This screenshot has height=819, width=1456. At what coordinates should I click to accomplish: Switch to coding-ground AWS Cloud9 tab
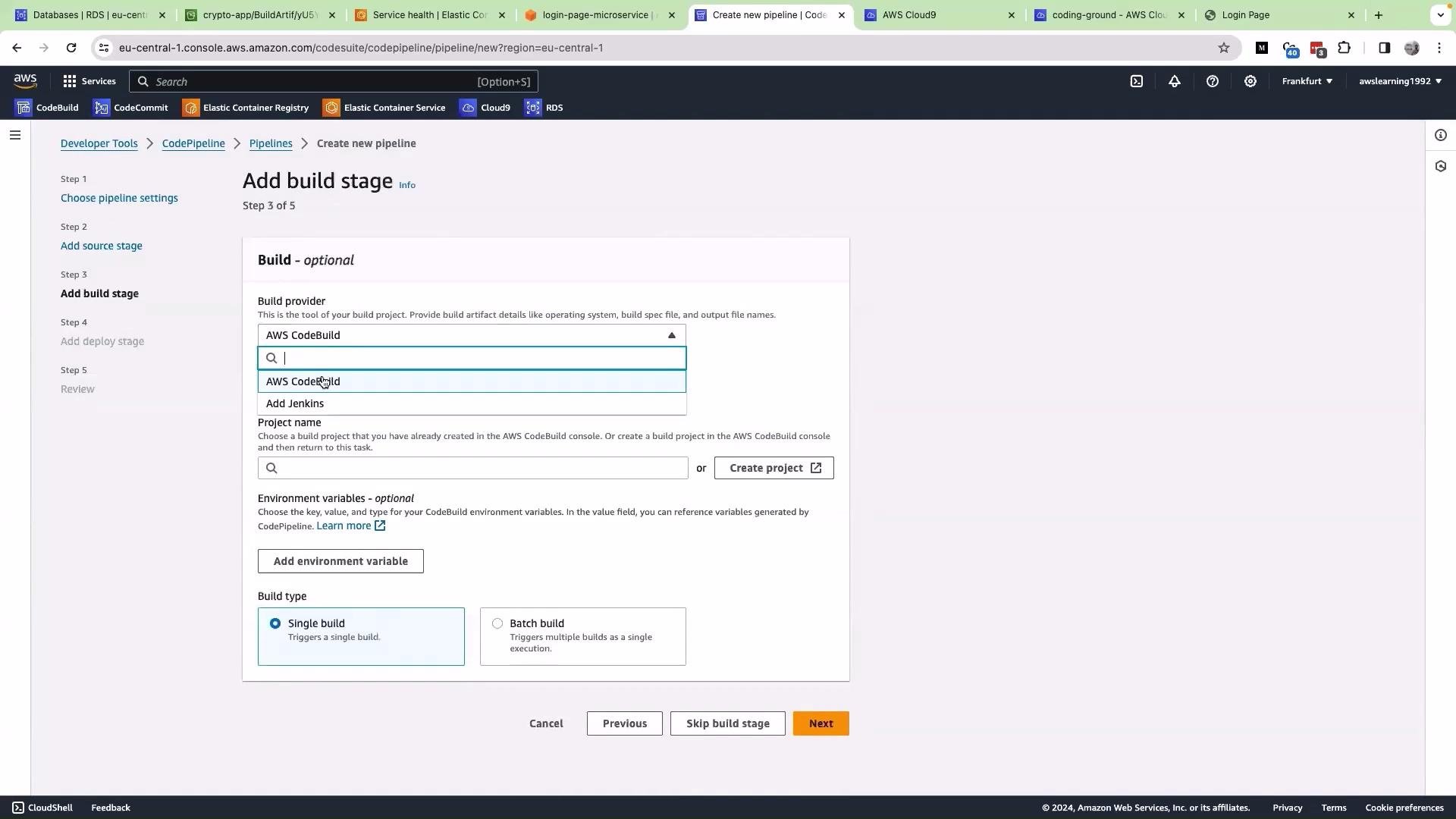point(1109,15)
